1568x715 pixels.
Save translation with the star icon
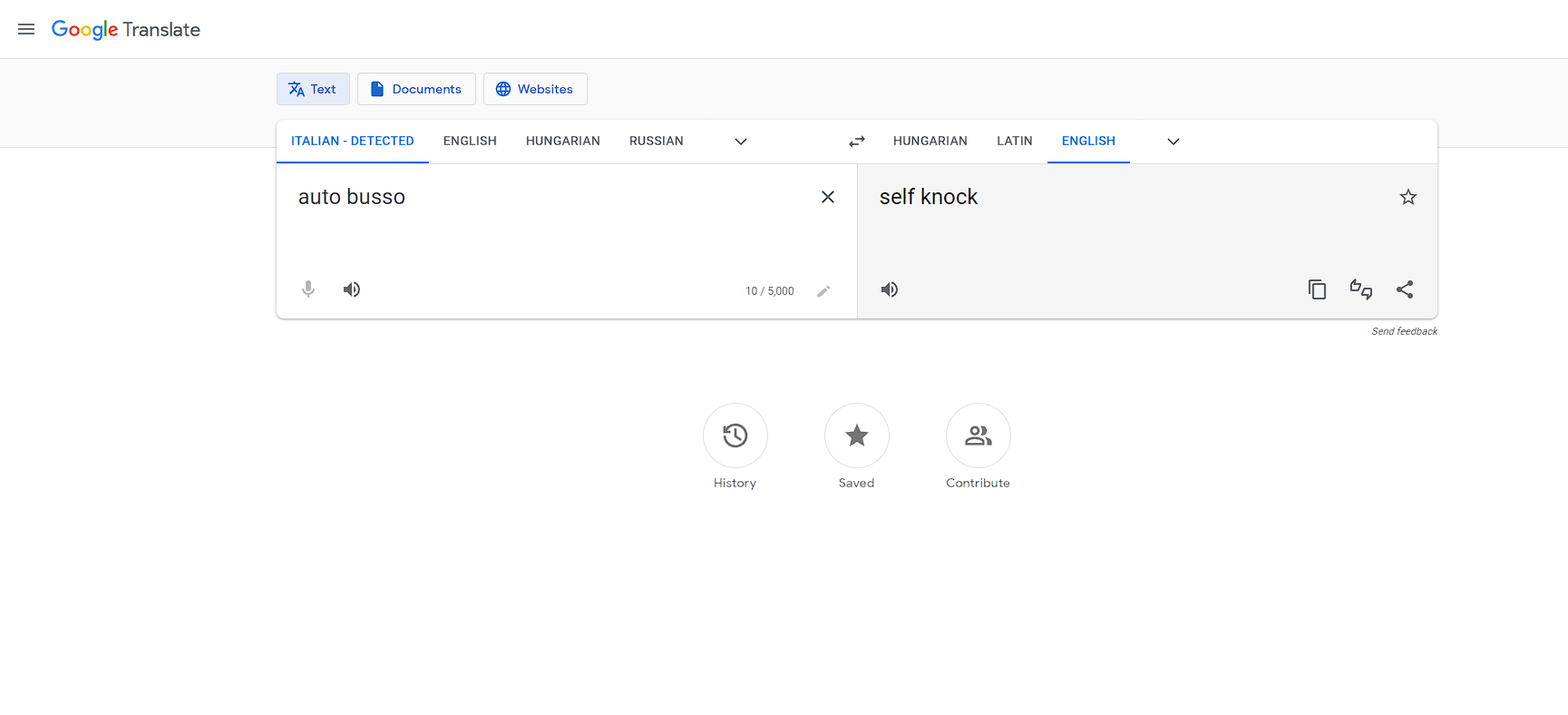click(x=1407, y=197)
